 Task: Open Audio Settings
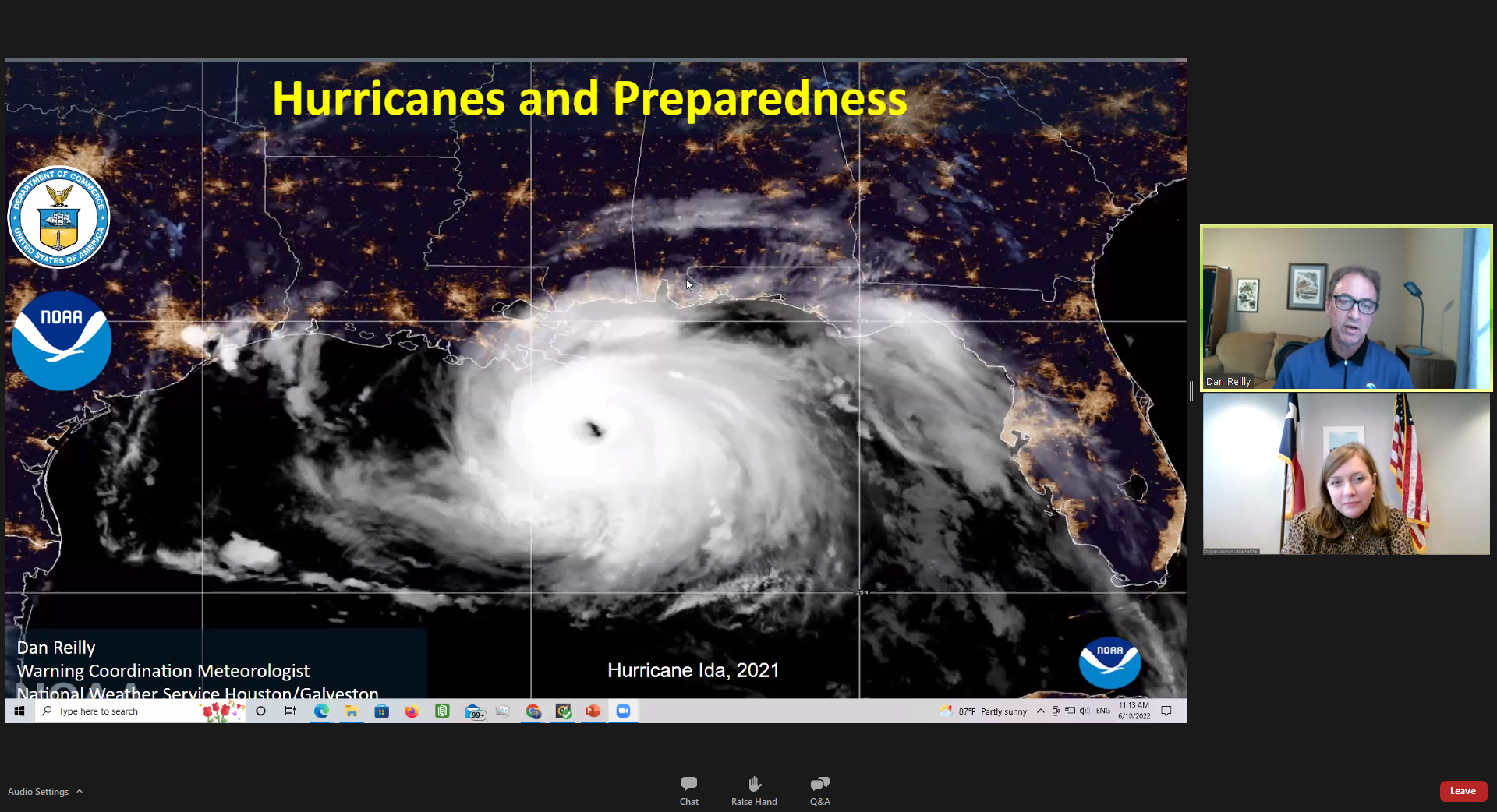point(38,792)
